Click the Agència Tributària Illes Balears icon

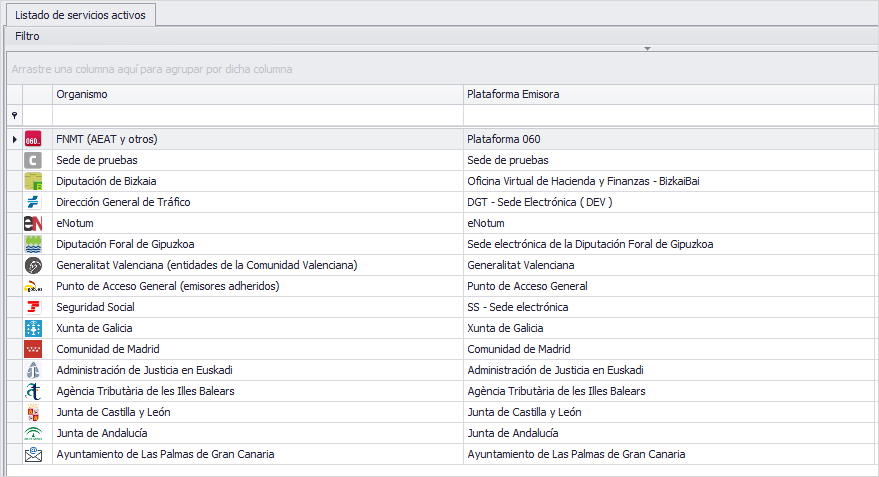33,391
